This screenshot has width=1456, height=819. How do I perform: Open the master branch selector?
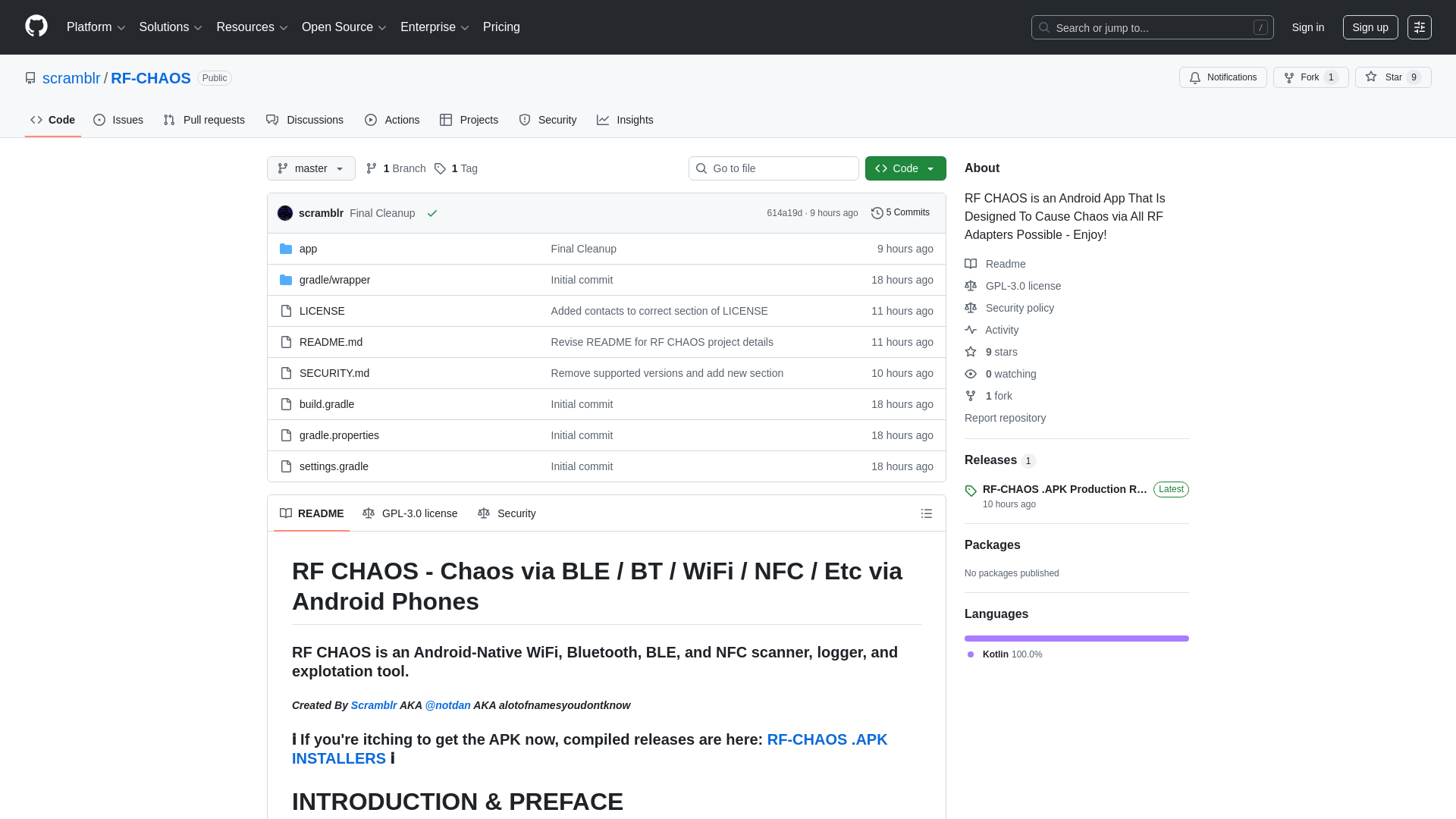[310, 168]
